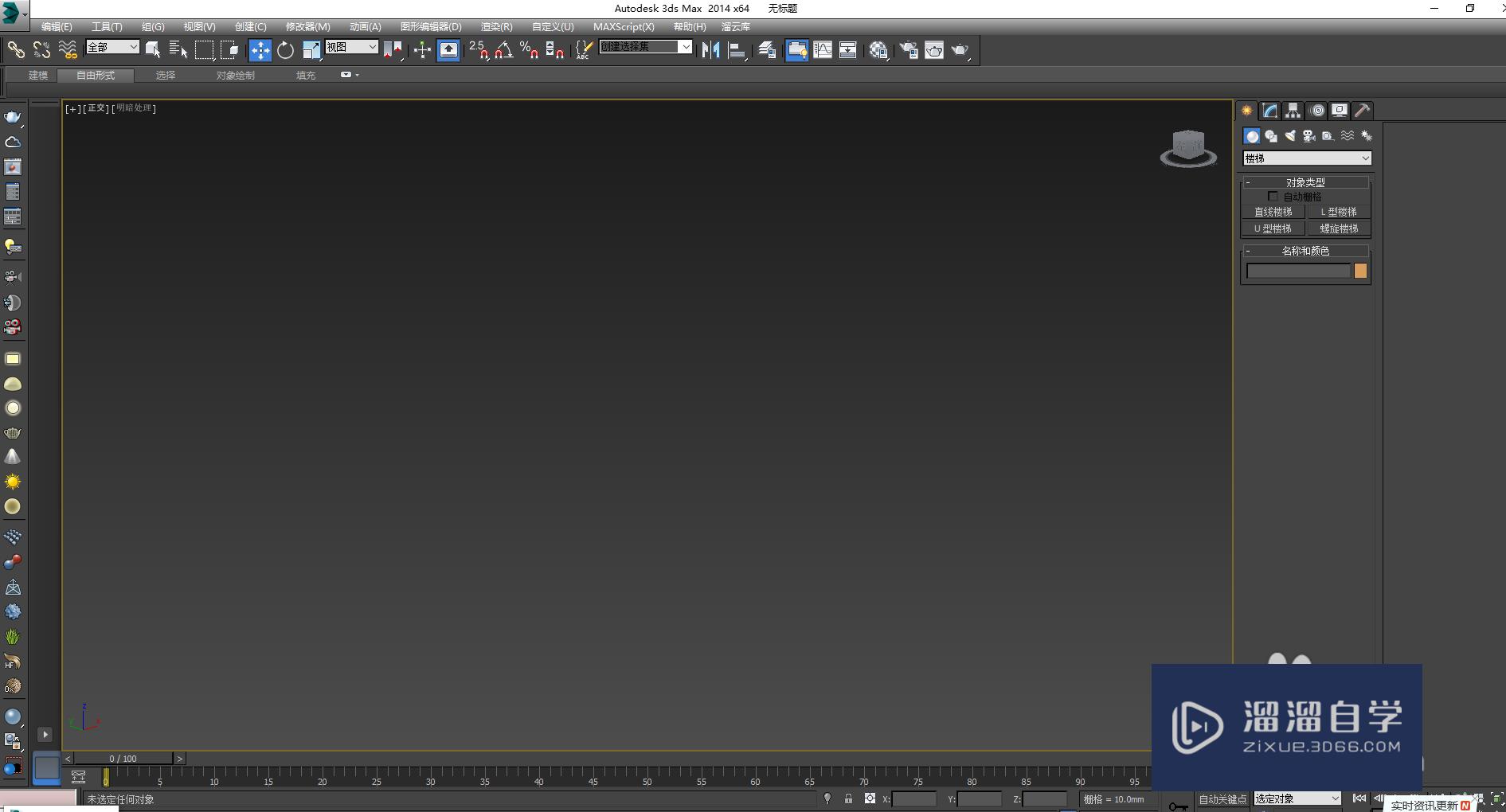Open the 渲染(R) menu
This screenshot has width=1506, height=812.
tap(497, 27)
